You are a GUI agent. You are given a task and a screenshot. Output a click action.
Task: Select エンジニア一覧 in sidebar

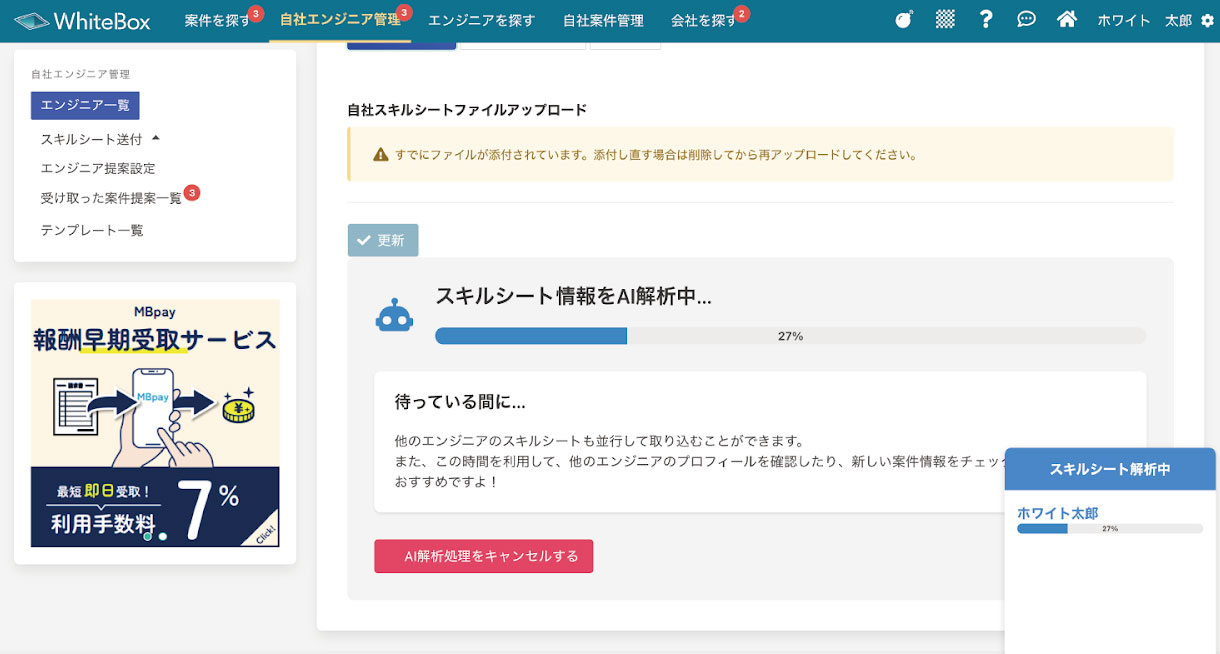pos(85,105)
